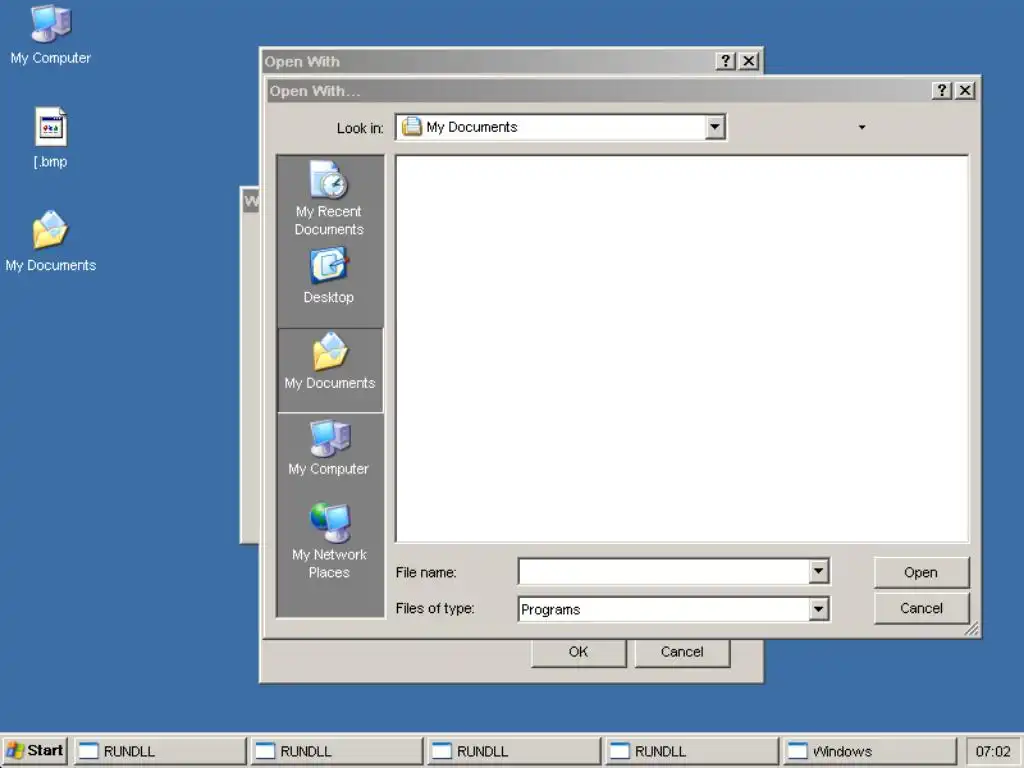The image size is (1024, 768).
Task: Click the resize grip of browse dialog
Action: (x=972, y=629)
